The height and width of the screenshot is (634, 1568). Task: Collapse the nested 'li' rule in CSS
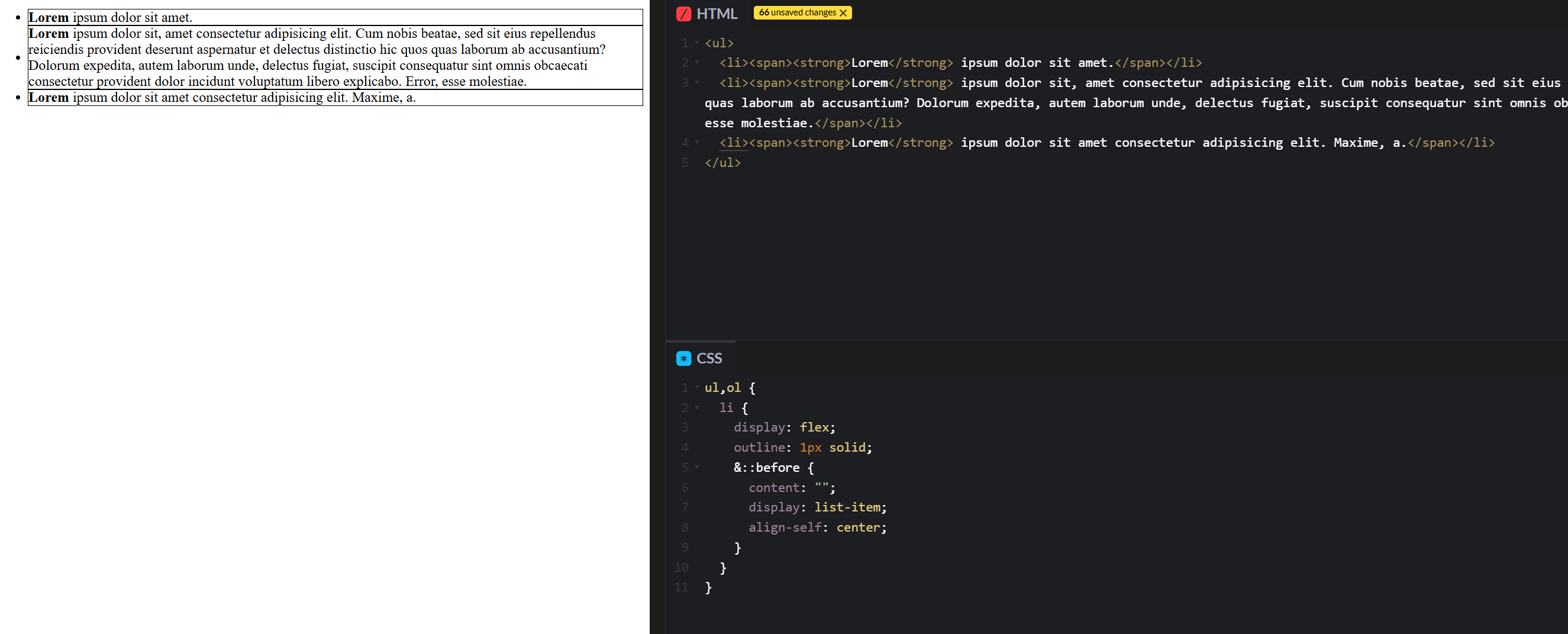pos(697,407)
